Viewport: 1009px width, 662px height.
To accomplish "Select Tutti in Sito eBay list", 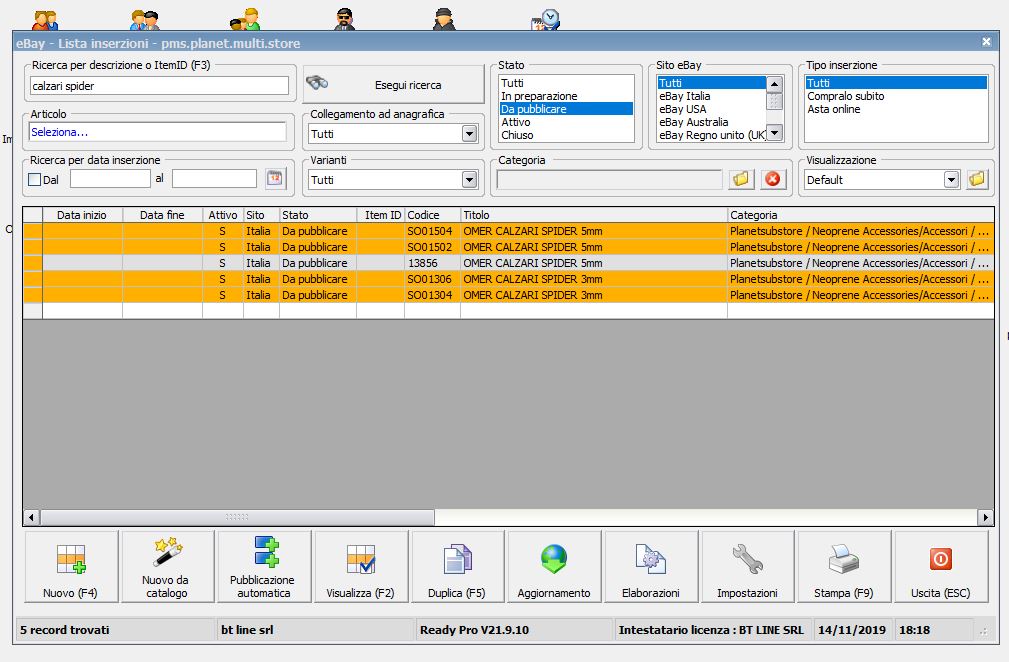I will 712,83.
